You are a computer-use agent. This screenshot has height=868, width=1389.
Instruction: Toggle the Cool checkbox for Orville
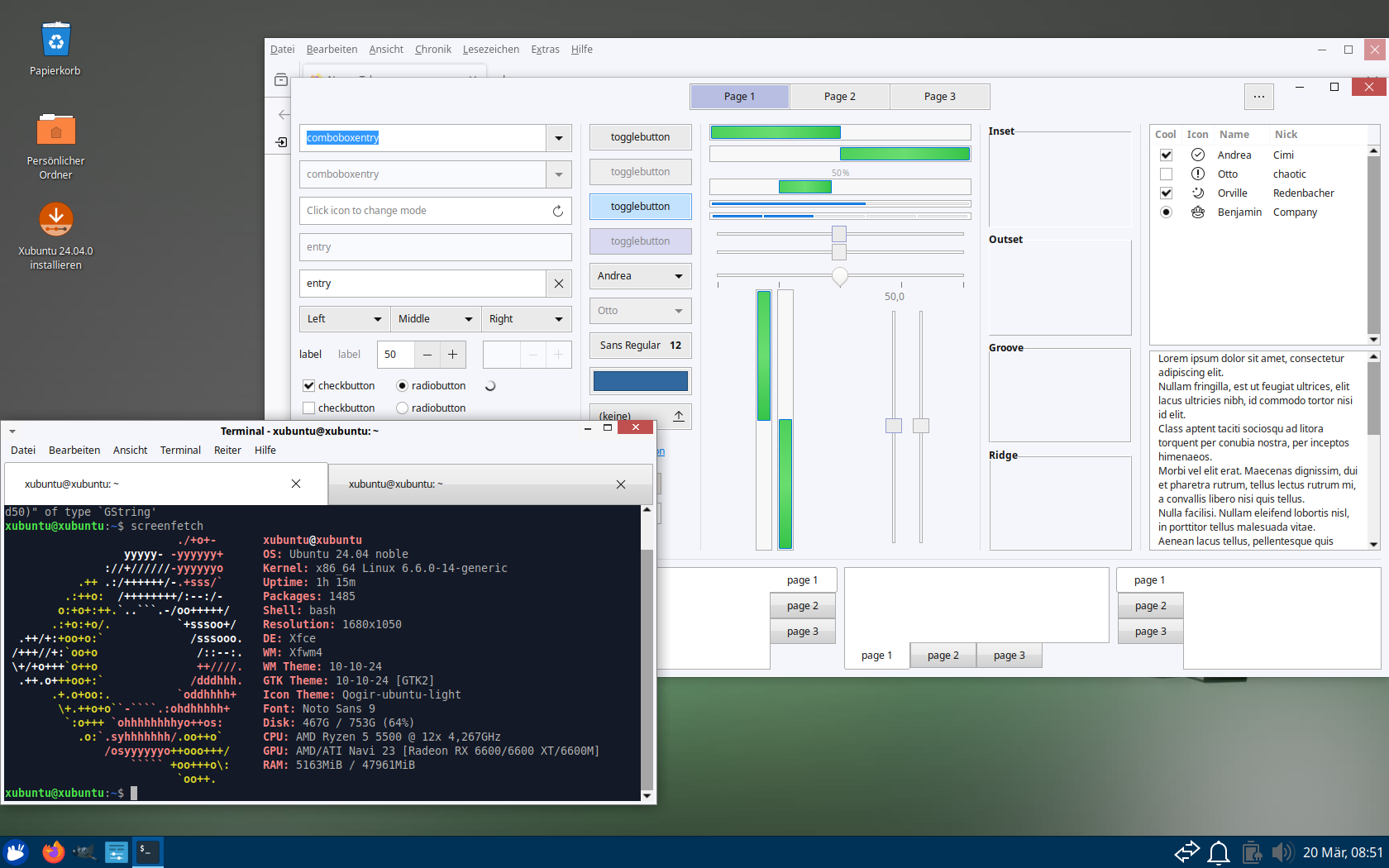pos(1166,193)
